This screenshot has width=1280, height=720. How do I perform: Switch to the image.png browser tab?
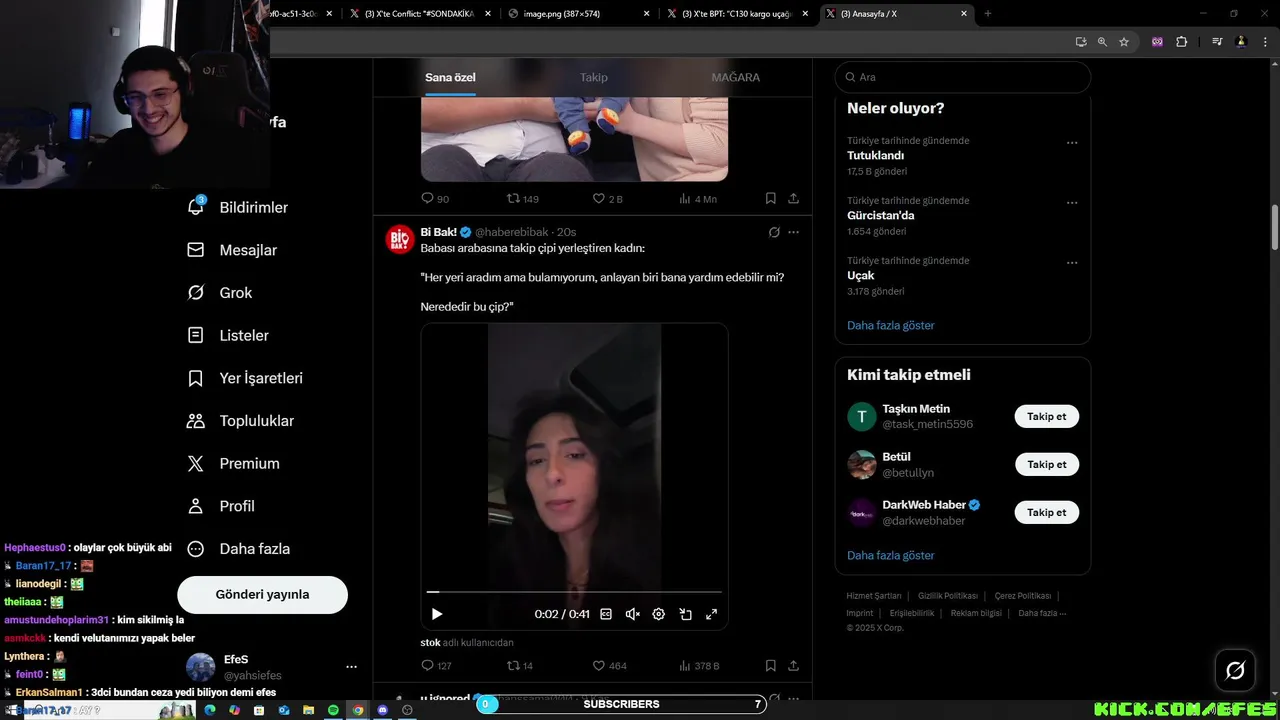click(578, 14)
